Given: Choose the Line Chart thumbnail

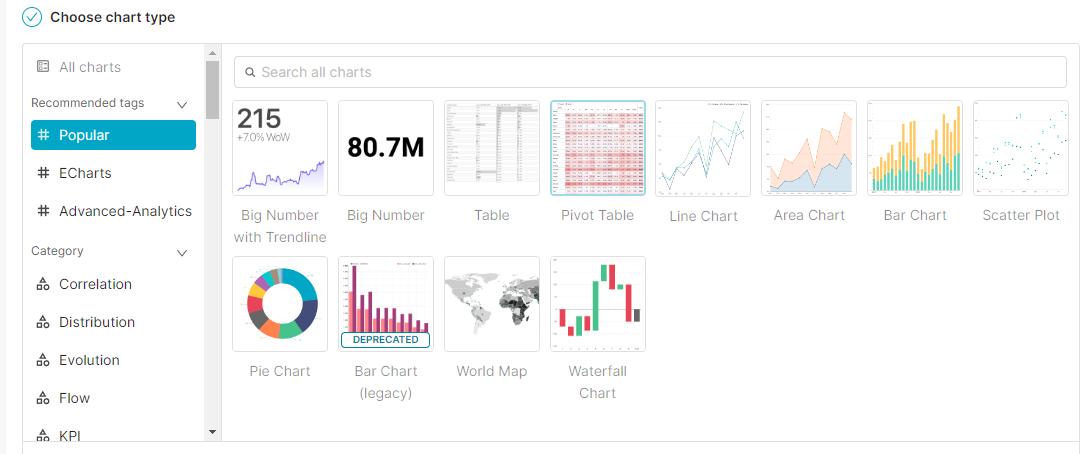Looking at the screenshot, I should tap(704, 148).
